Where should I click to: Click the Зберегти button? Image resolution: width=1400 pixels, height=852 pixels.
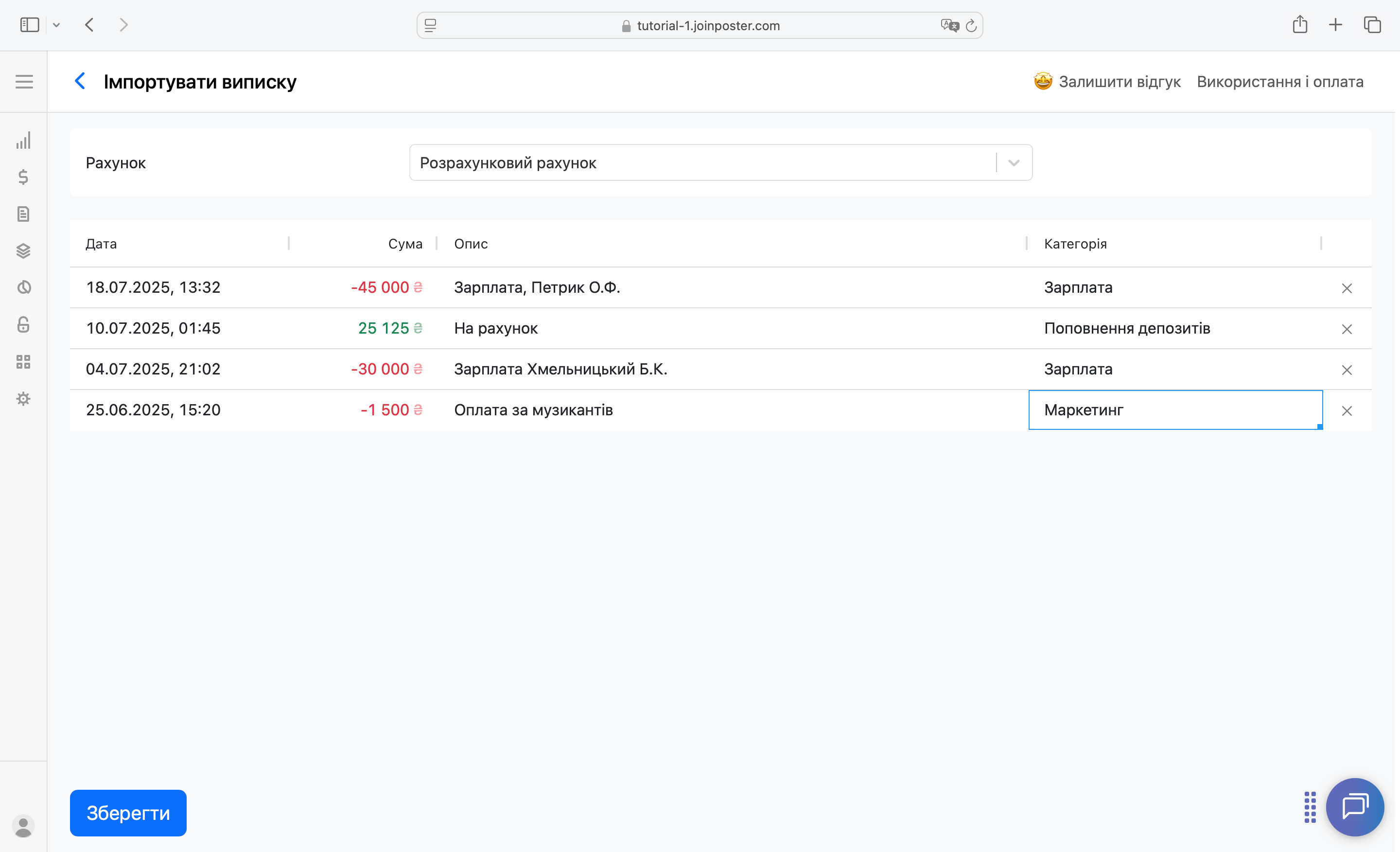128,813
